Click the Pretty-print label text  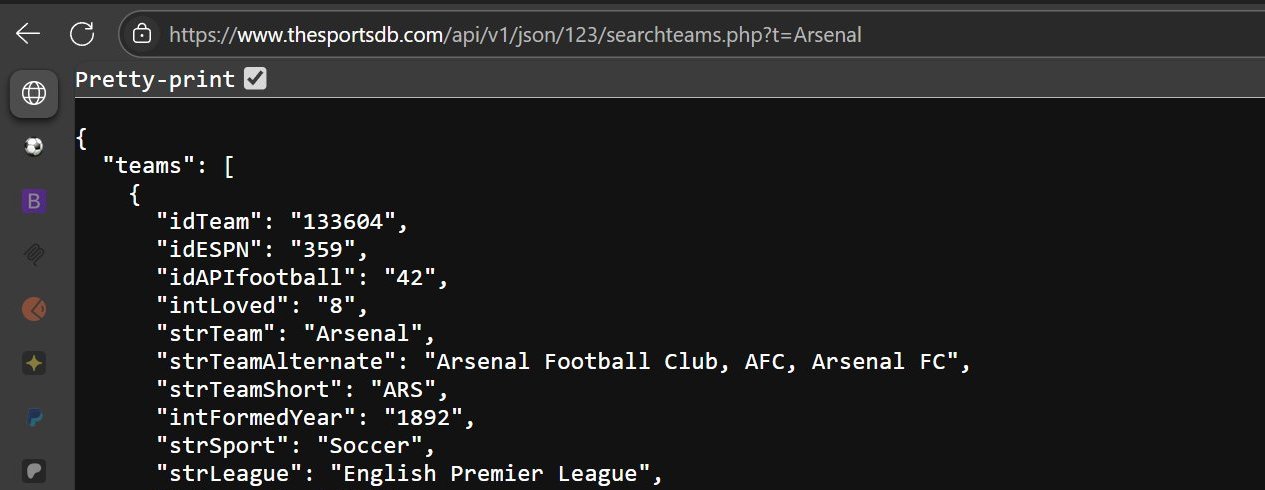(155, 79)
